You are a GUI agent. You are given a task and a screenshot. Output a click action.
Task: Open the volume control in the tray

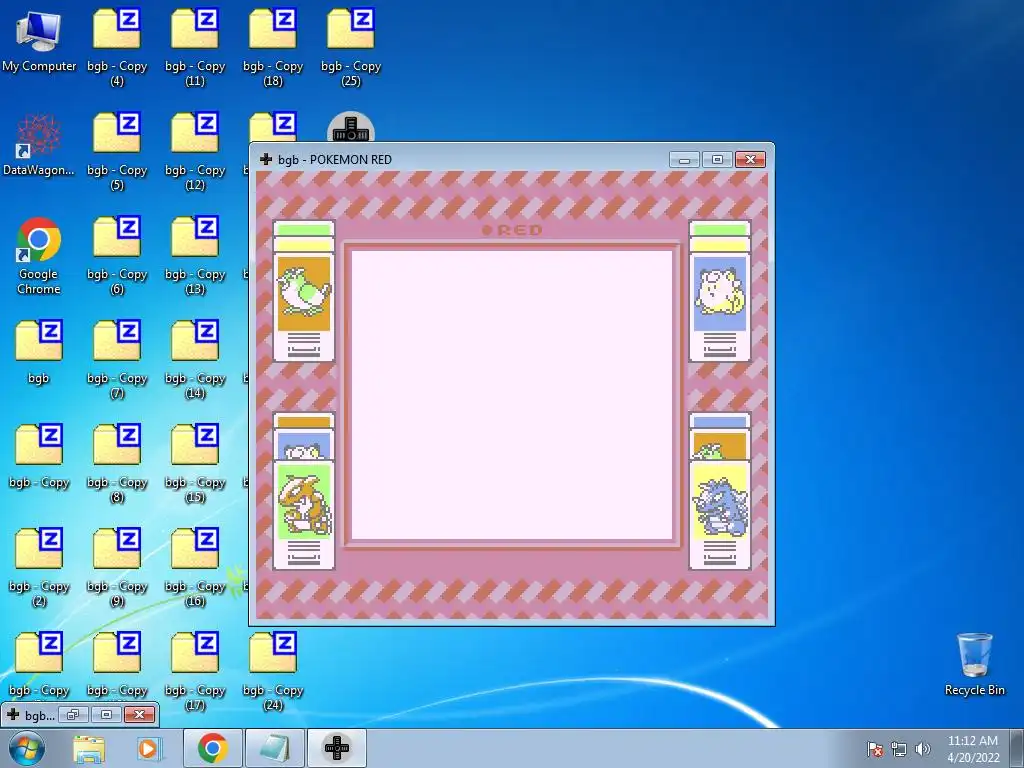tap(922, 749)
